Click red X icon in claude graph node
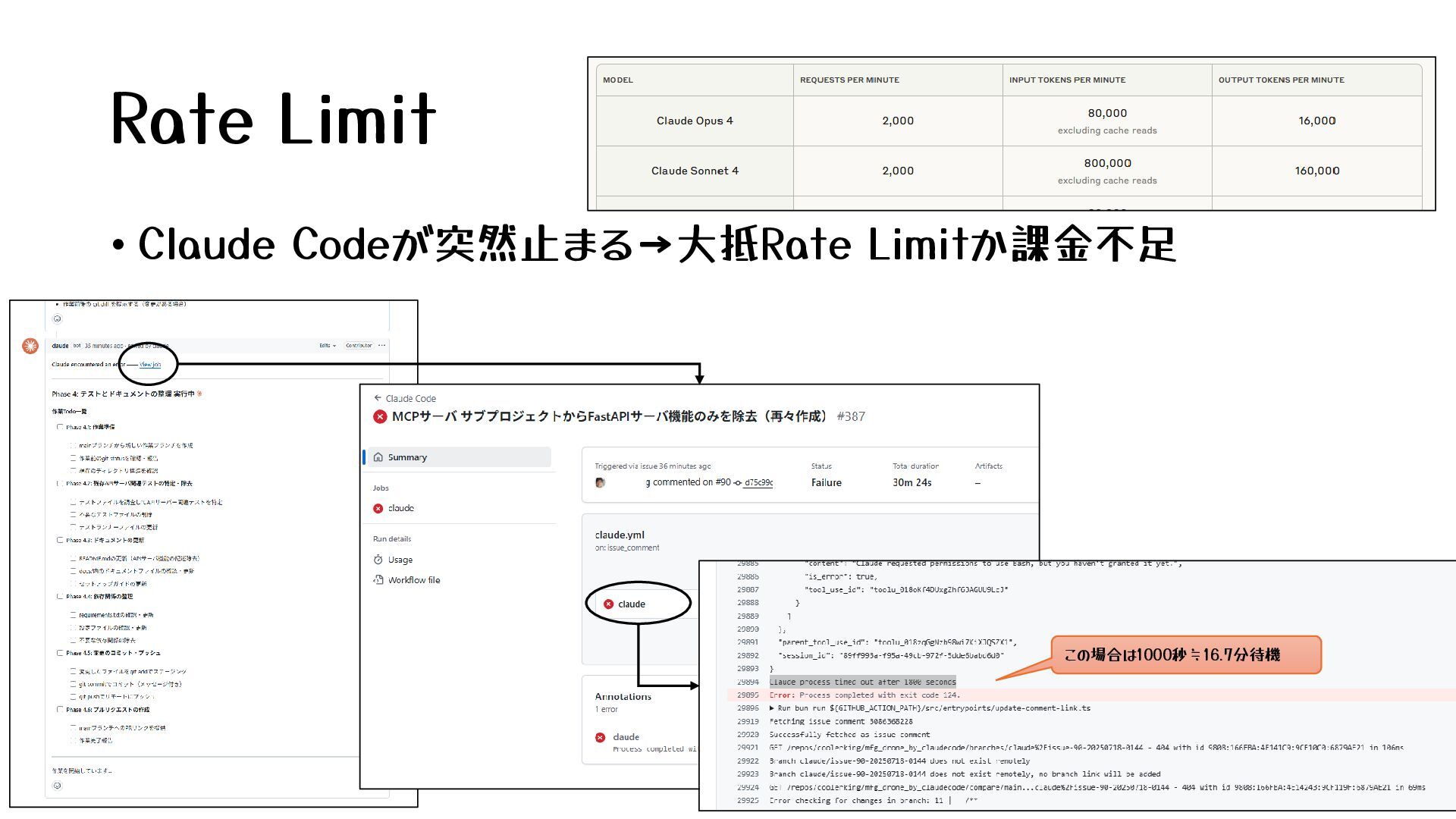1456x819 pixels. (x=608, y=604)
